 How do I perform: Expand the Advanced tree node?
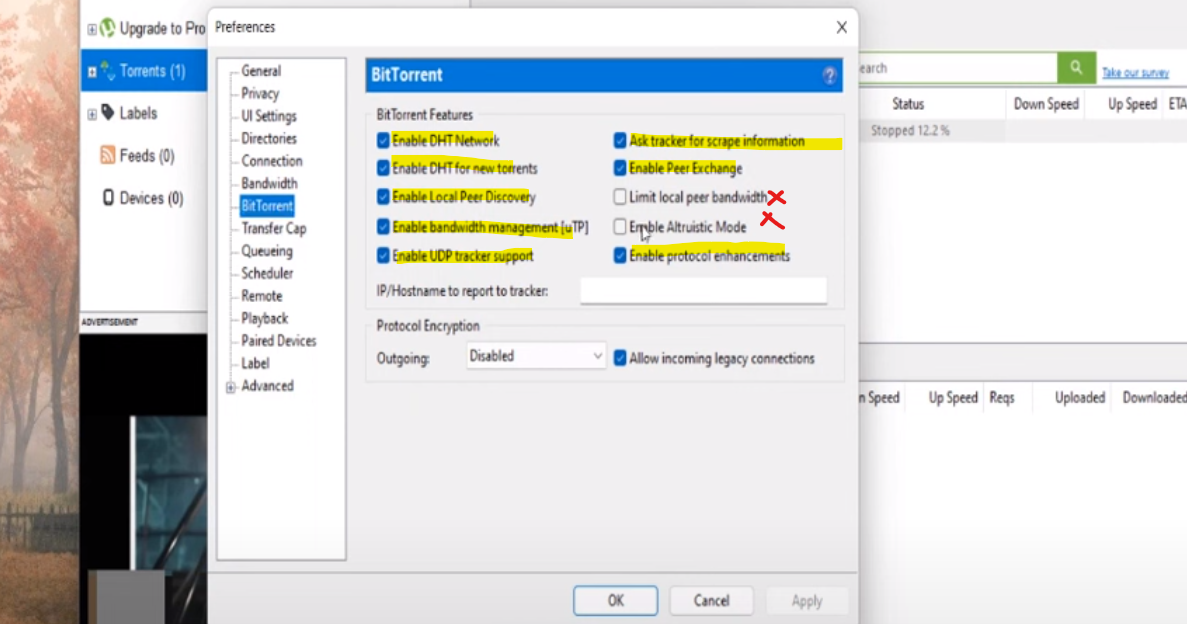[x=231, y=387]
